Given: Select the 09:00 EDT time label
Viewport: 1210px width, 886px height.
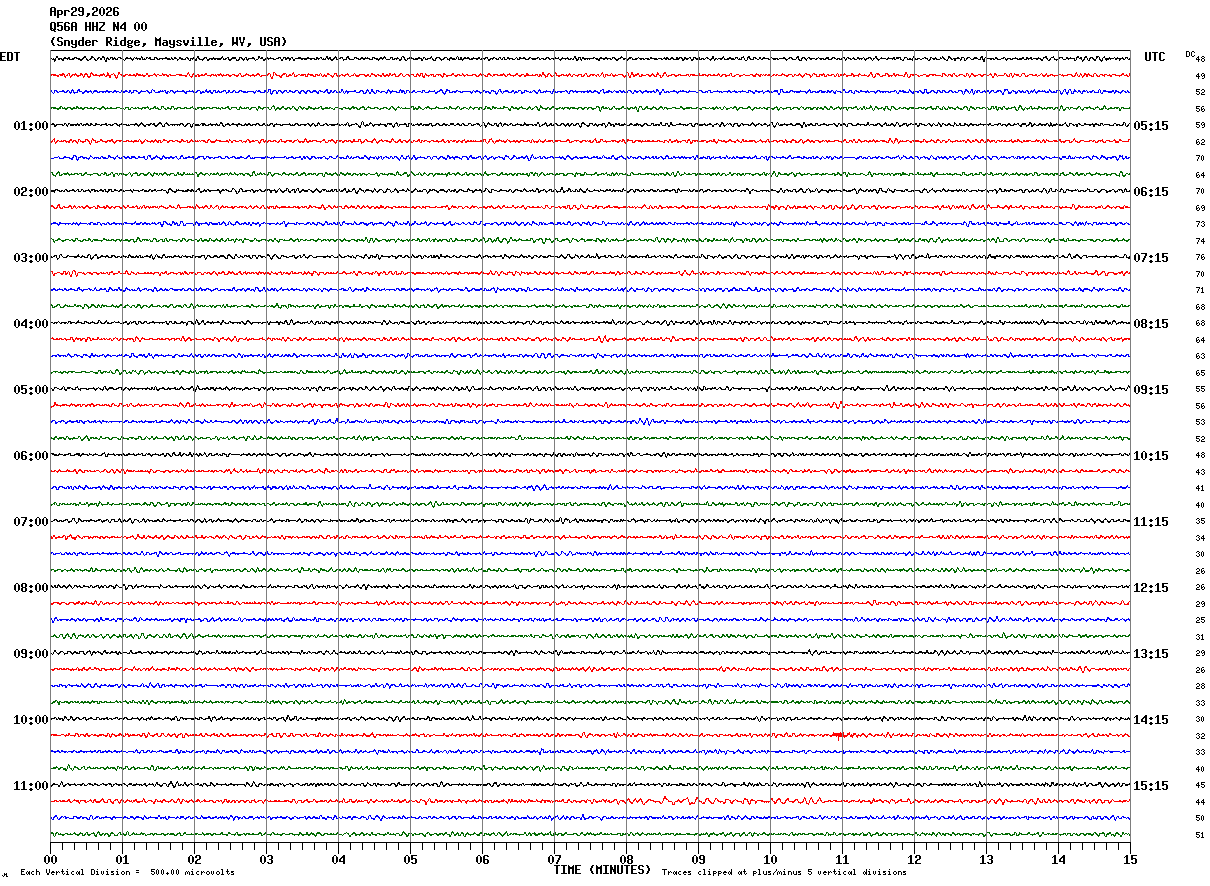Looking at the screenshot, I should point(31,654).
